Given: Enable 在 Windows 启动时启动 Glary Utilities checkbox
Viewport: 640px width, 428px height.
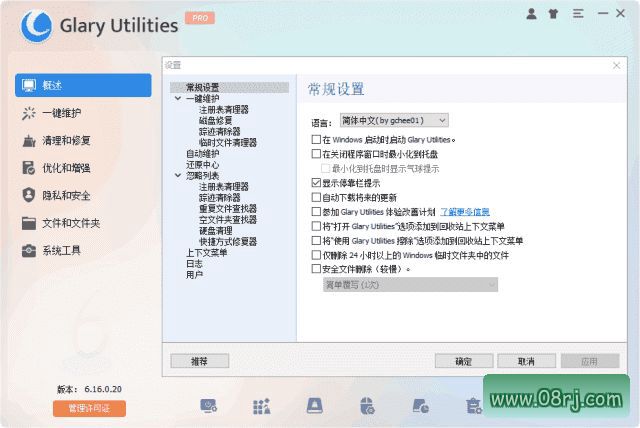Looking at the screenshot, I should 316,140.
